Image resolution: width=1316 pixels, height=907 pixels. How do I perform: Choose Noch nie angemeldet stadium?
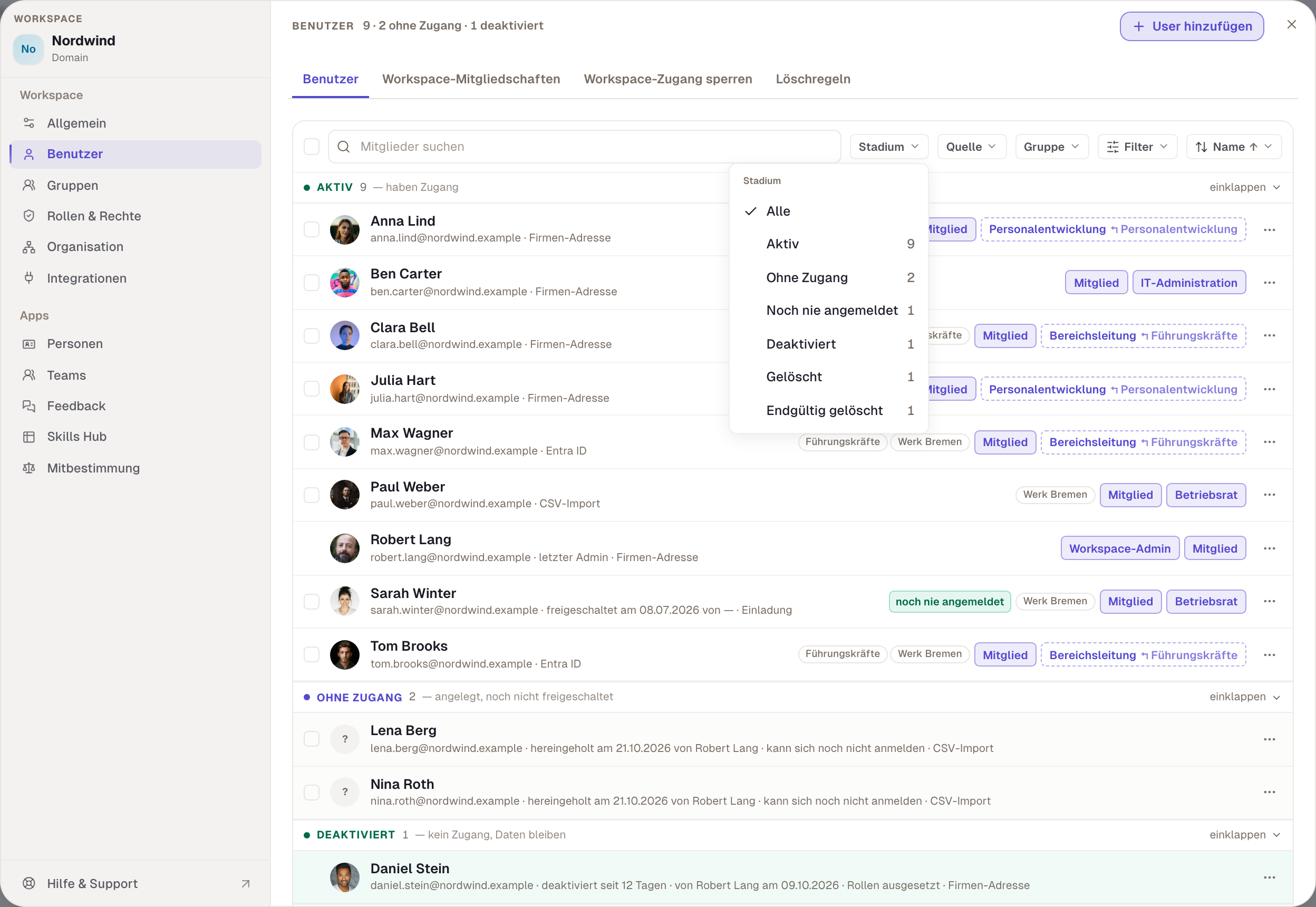828,310
